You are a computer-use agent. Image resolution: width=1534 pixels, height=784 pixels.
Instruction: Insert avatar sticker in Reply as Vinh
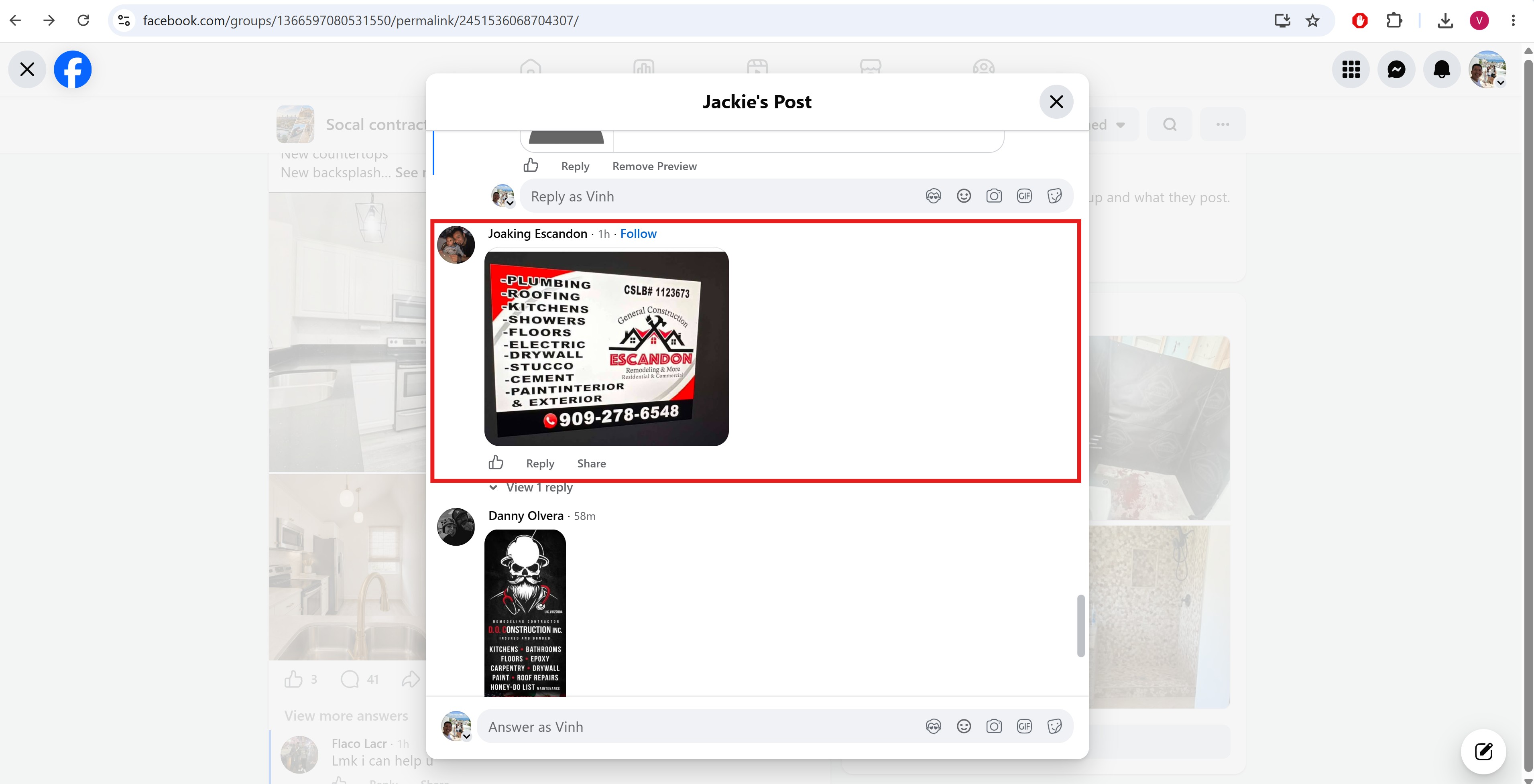(933, 196)
